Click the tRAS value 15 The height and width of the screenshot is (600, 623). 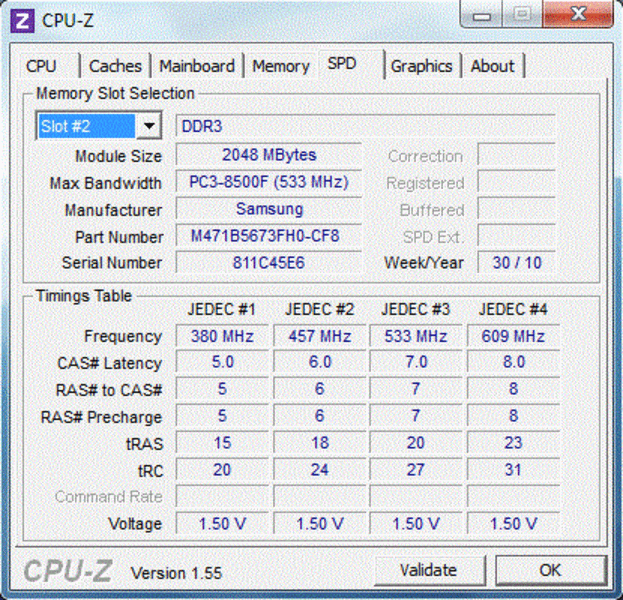tap(222, 443)
